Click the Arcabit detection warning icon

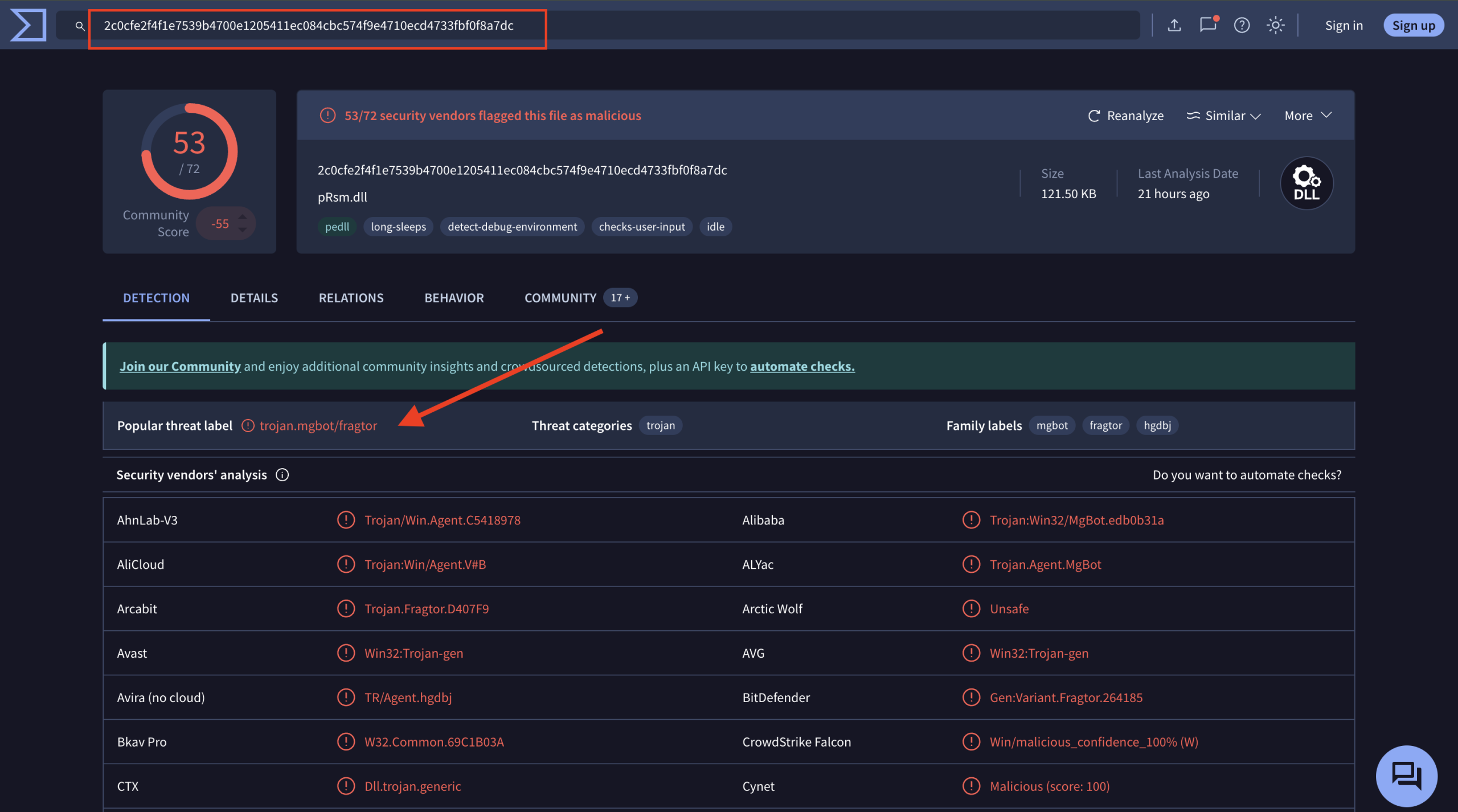coord(346,608)
